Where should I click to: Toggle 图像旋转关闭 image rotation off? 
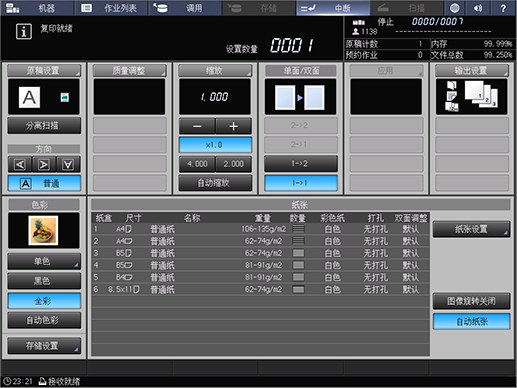pyautogui.click(x=471, y=301)
